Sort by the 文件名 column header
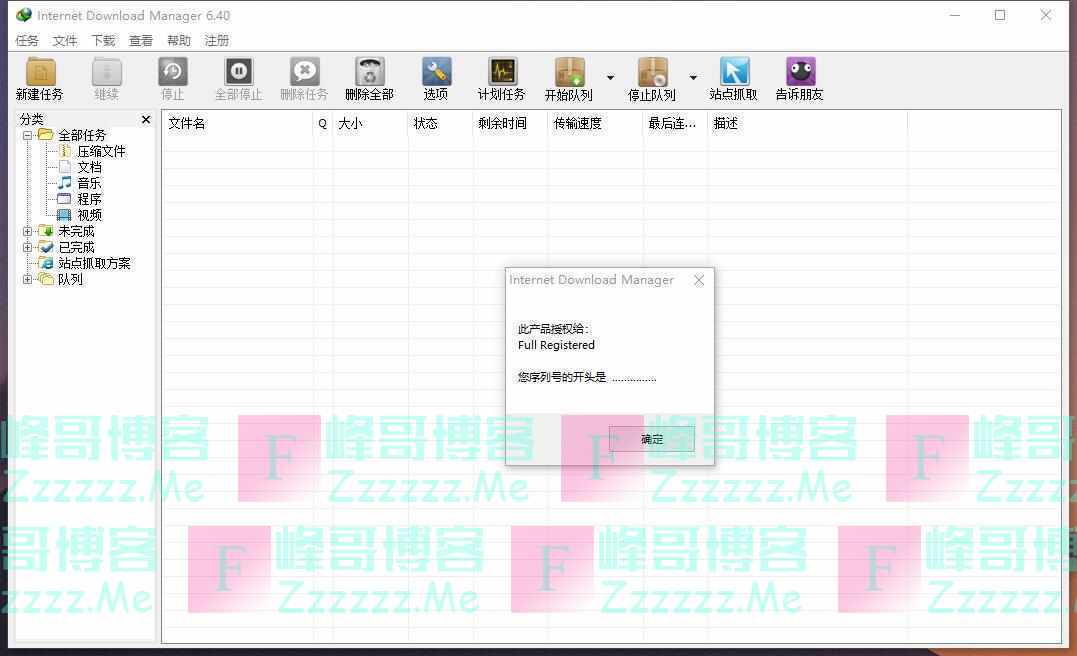The image size is (1077, 656). (x=237, y=124)
